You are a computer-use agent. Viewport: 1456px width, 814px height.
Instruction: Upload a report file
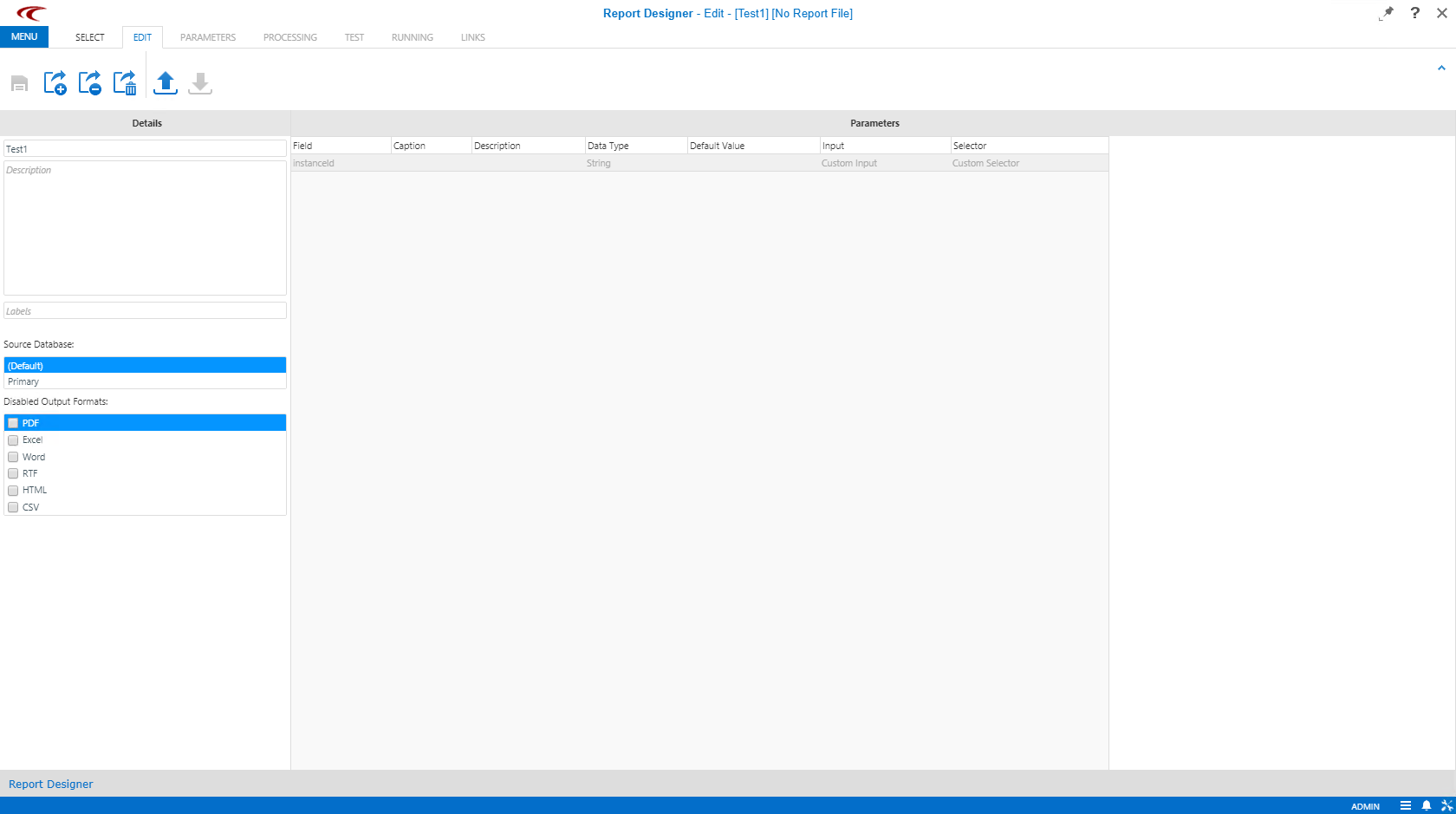pos(165,82)
